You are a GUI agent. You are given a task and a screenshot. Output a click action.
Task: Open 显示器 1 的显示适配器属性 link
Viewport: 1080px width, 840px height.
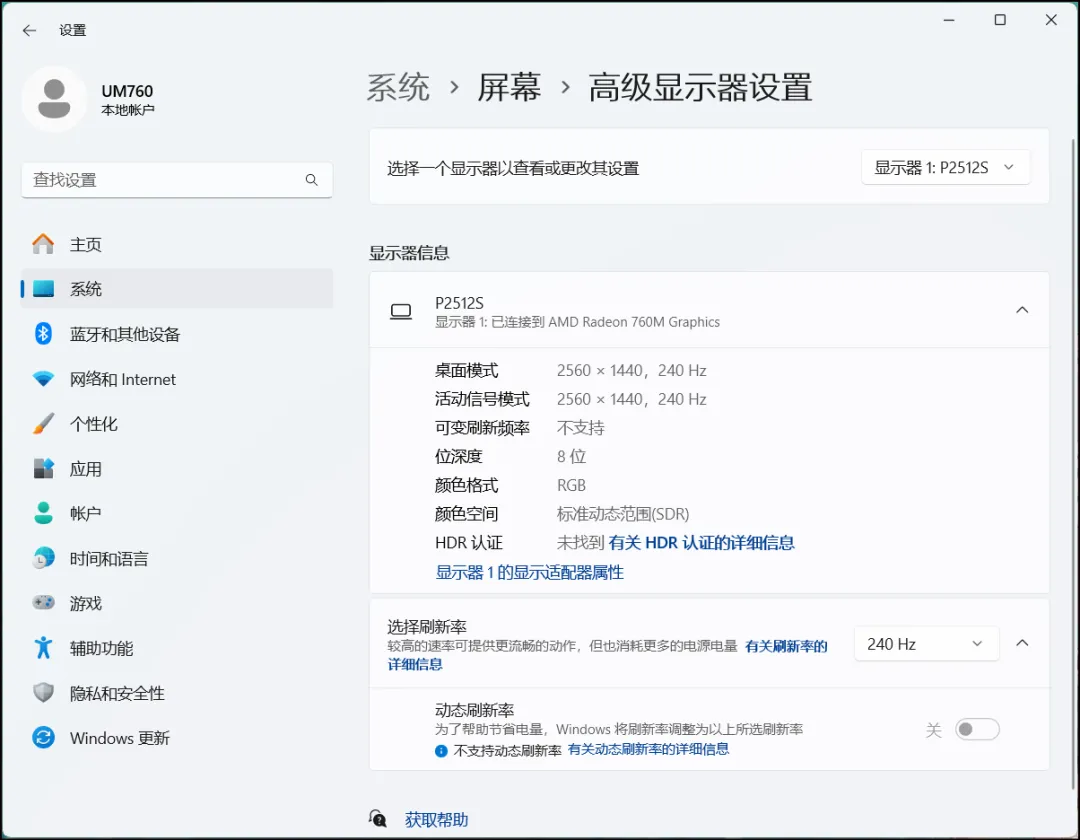point(529,572)
